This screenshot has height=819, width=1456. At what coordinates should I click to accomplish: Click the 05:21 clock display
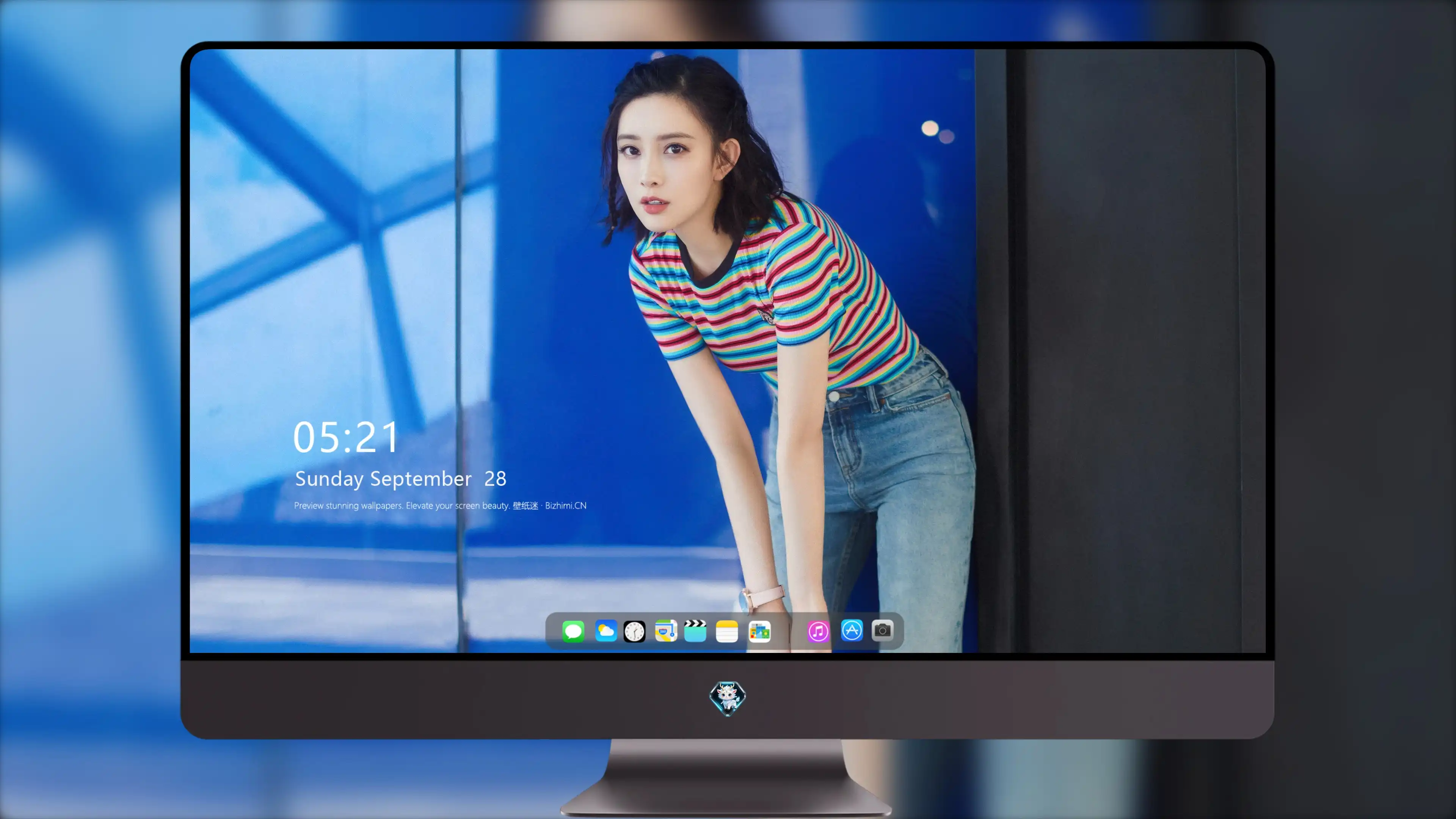click(x=346, y=438)
